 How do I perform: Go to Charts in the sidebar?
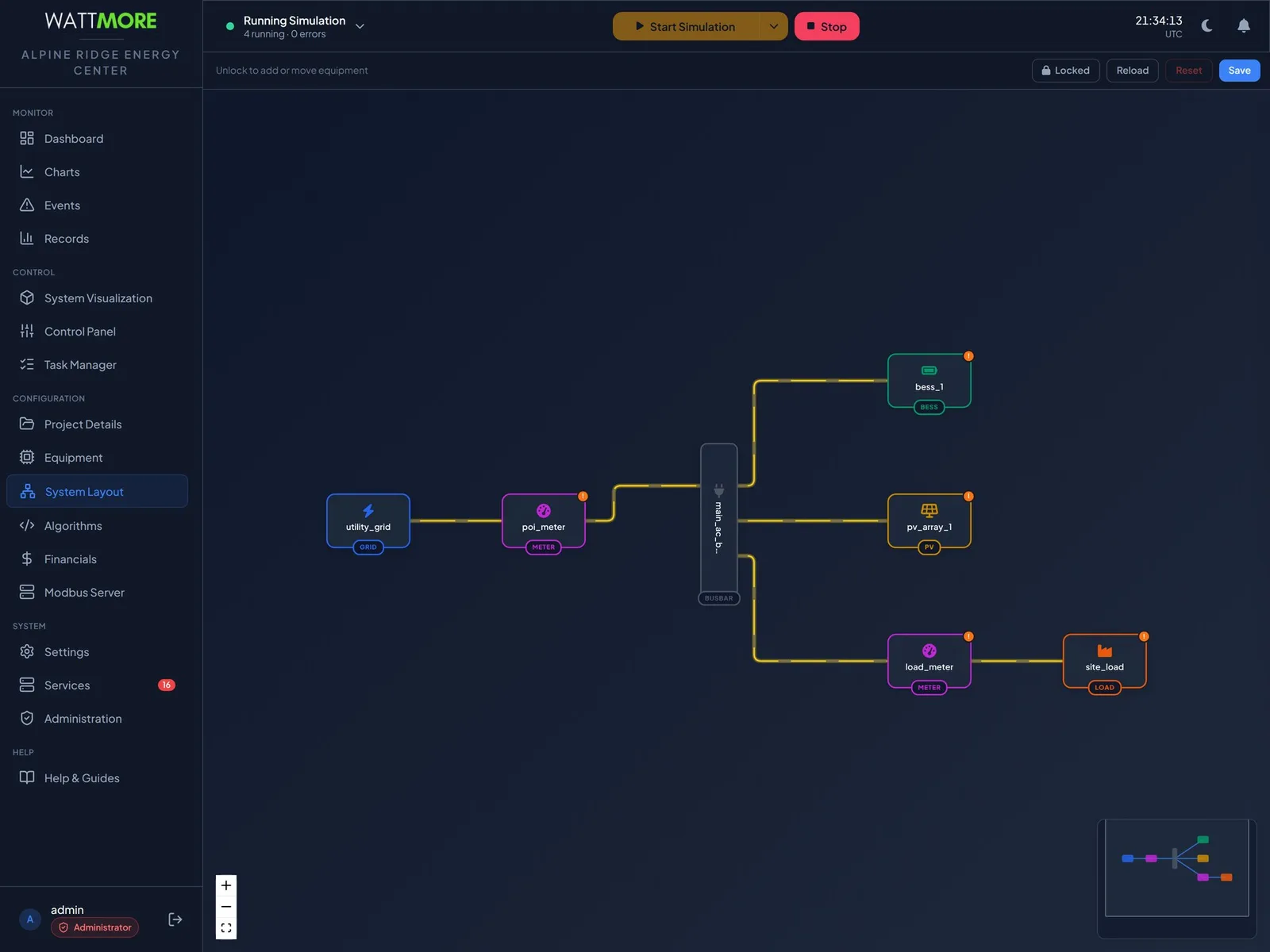click(97, 172)
